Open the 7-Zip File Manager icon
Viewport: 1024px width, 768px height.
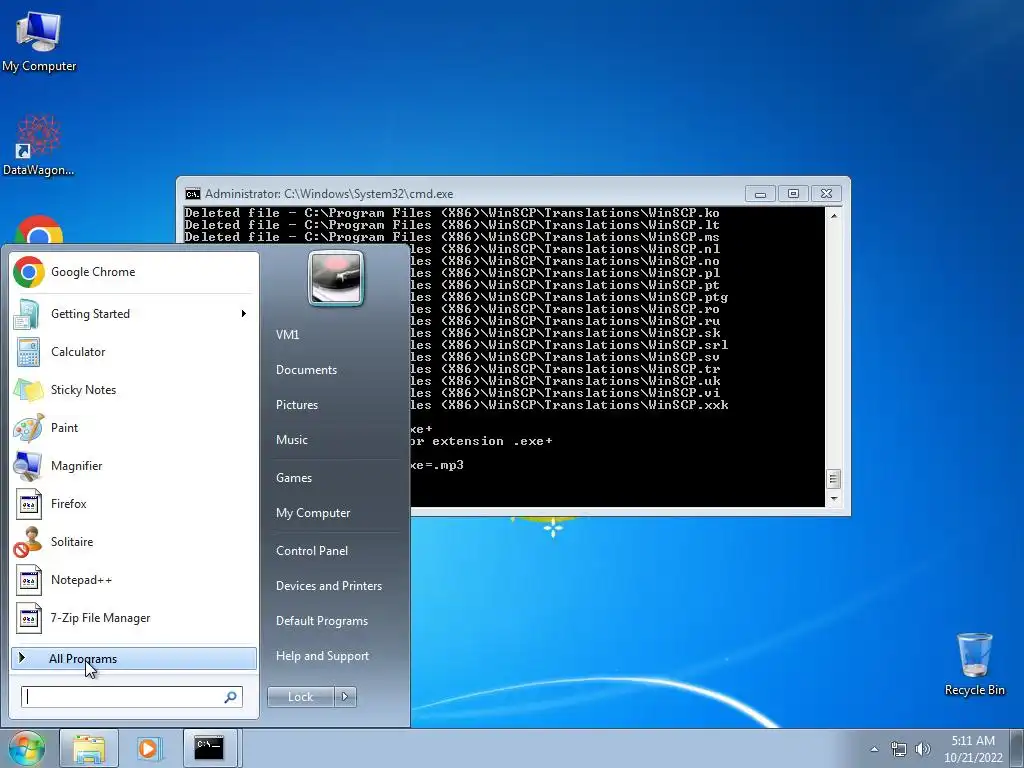point(29,618)
